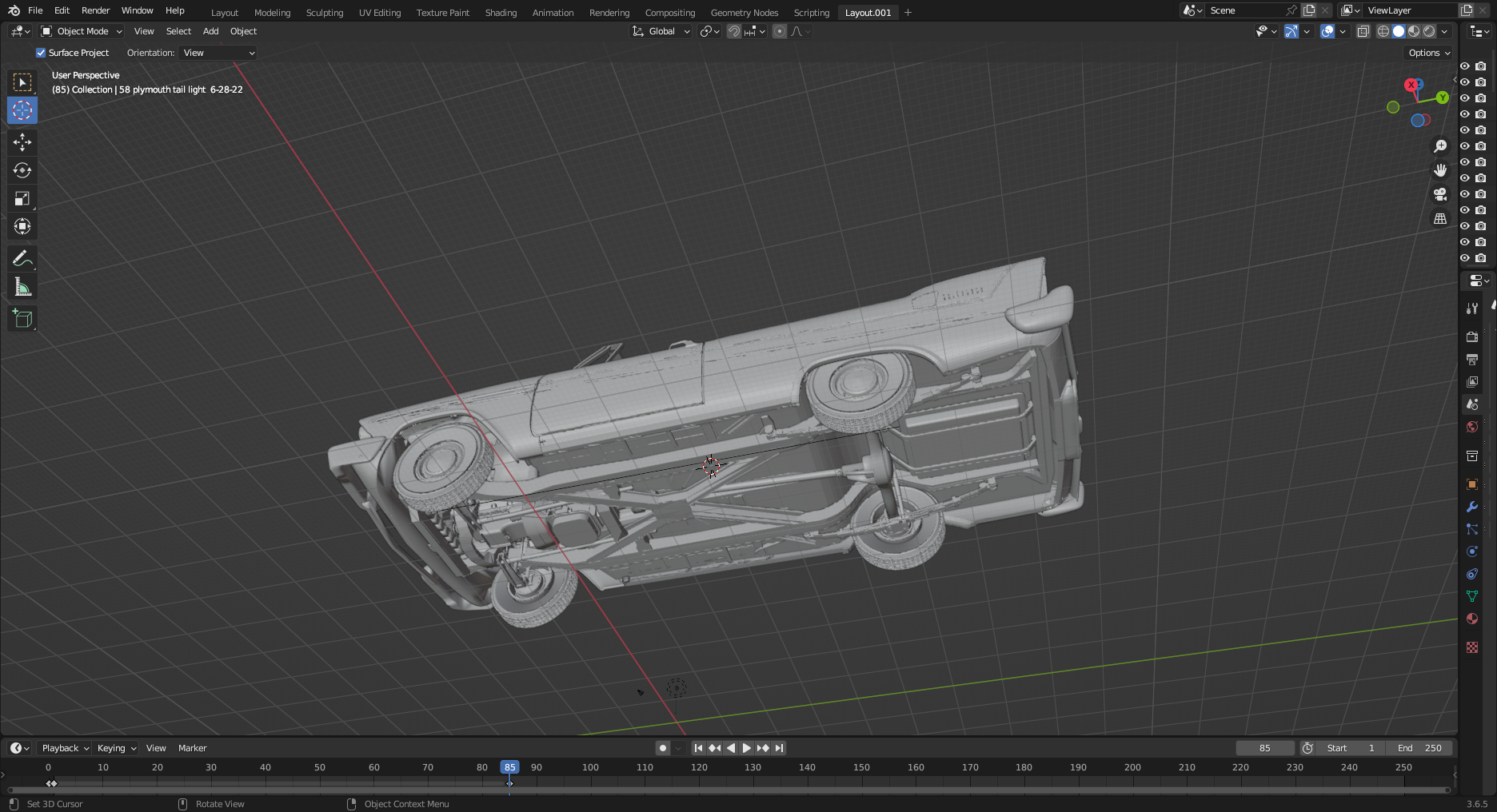Open the Orientation View dropdown

(218, 53)
